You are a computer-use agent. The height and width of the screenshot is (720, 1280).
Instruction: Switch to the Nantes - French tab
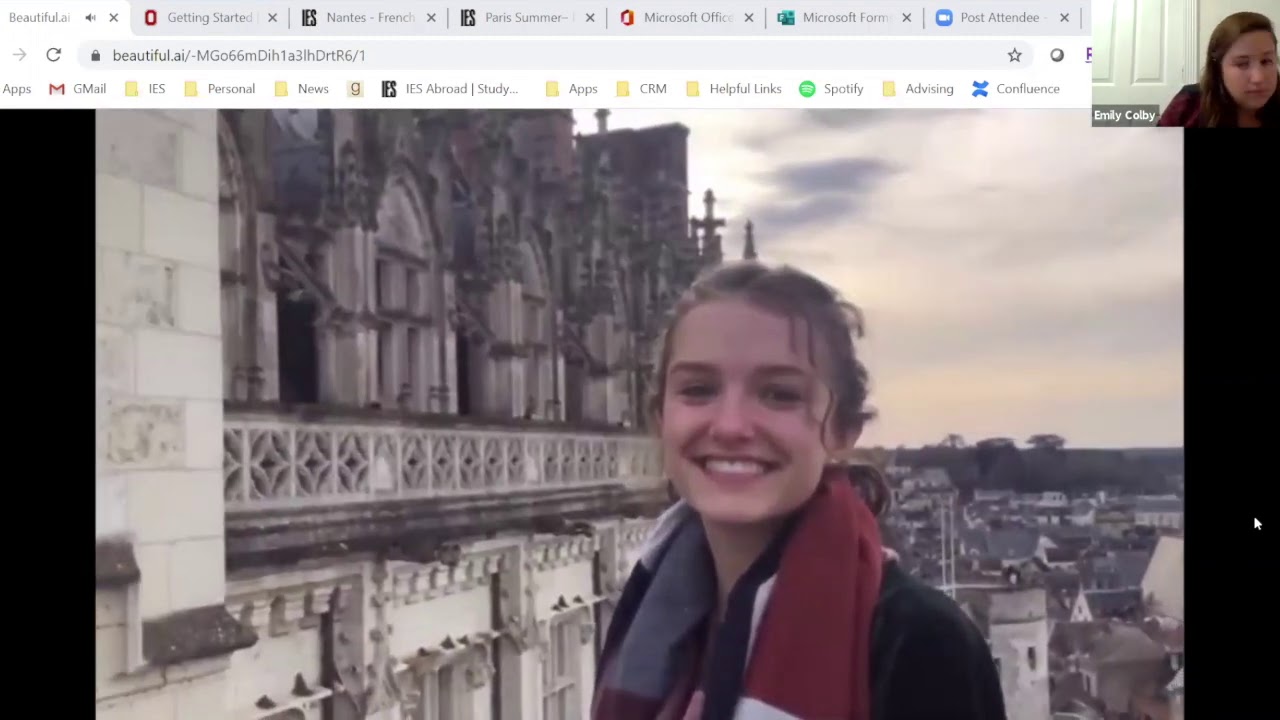369,18
